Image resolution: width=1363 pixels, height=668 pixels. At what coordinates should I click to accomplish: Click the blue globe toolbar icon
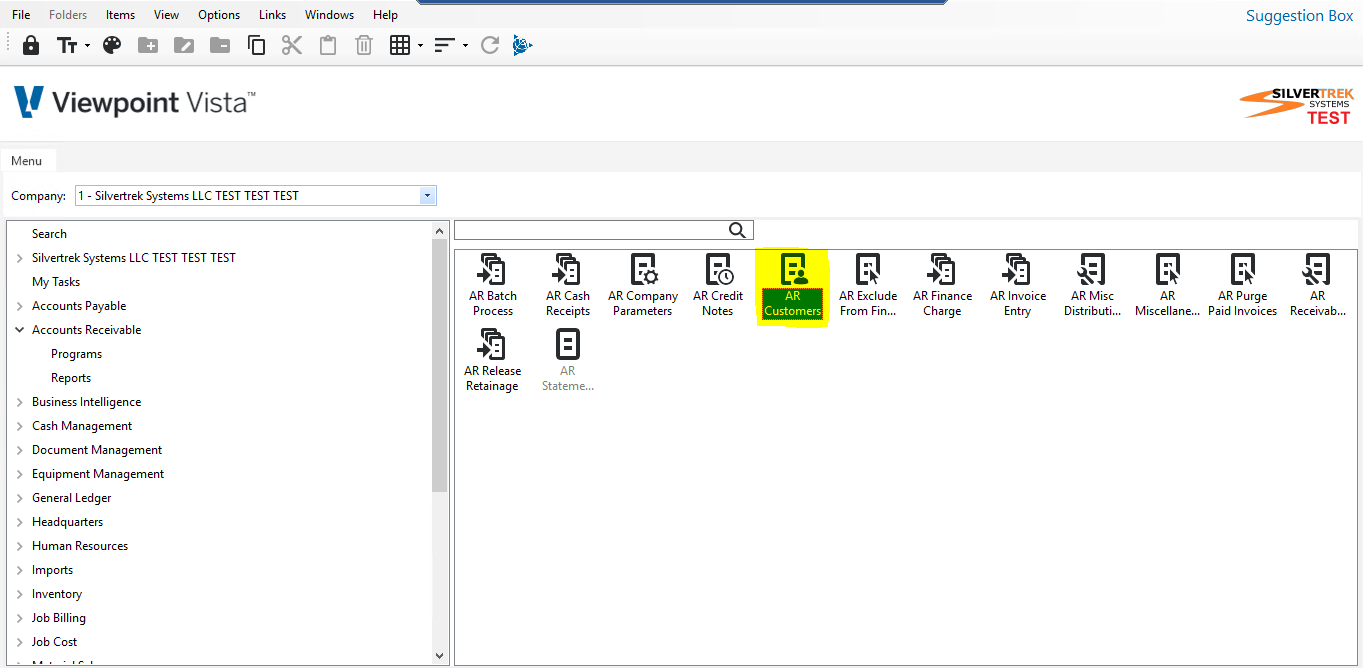point(522,45)
